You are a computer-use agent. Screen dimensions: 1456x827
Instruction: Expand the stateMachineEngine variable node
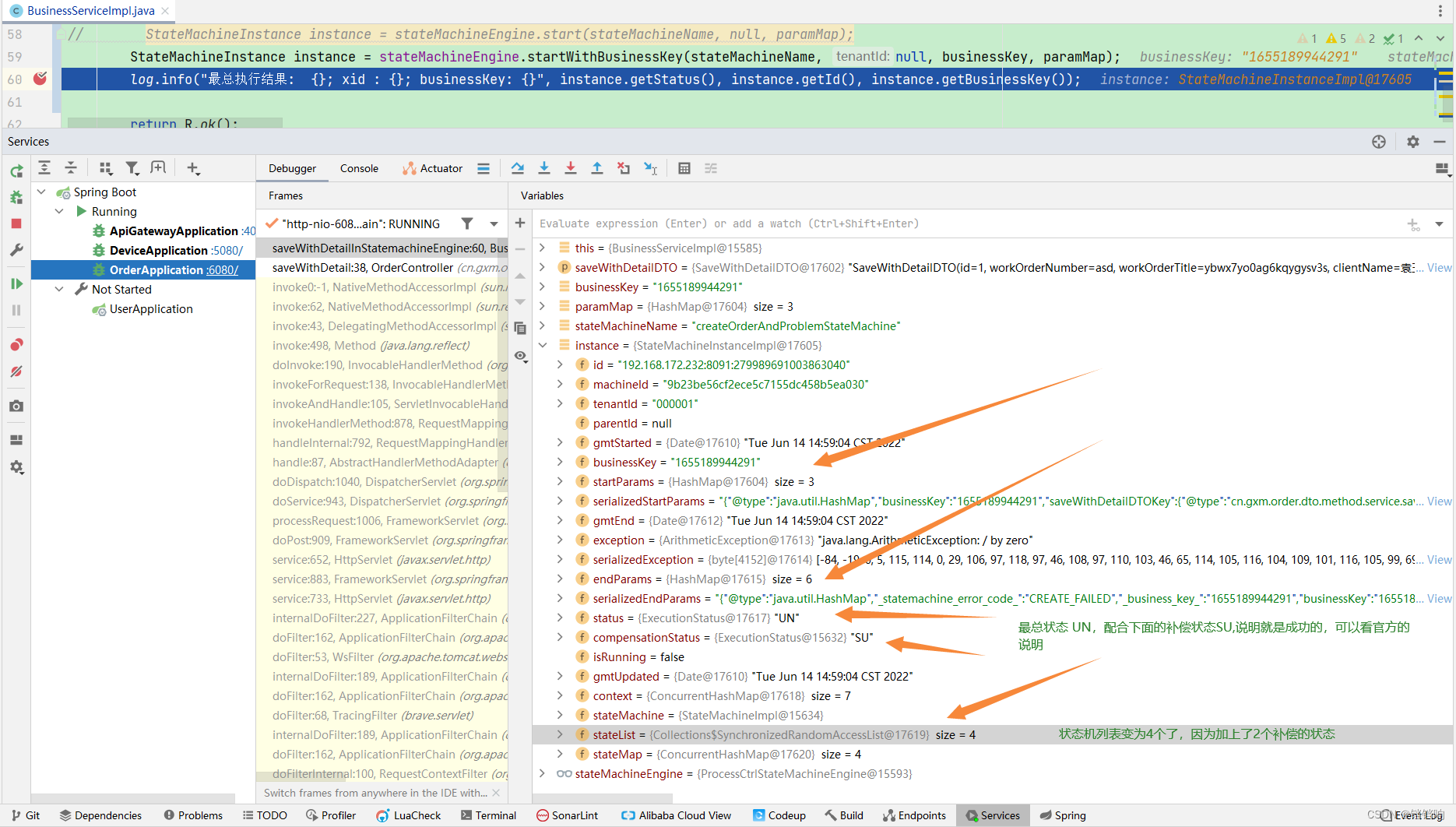tap(543, 773)
